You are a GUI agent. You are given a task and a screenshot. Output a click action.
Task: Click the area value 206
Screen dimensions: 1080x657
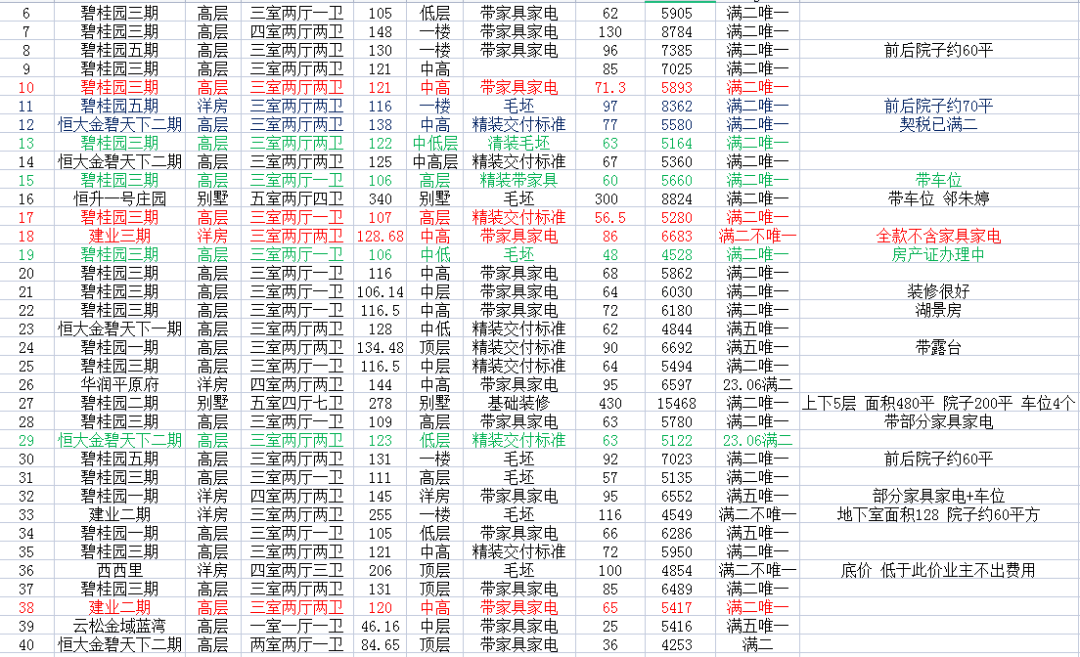[x=380, y=571]
